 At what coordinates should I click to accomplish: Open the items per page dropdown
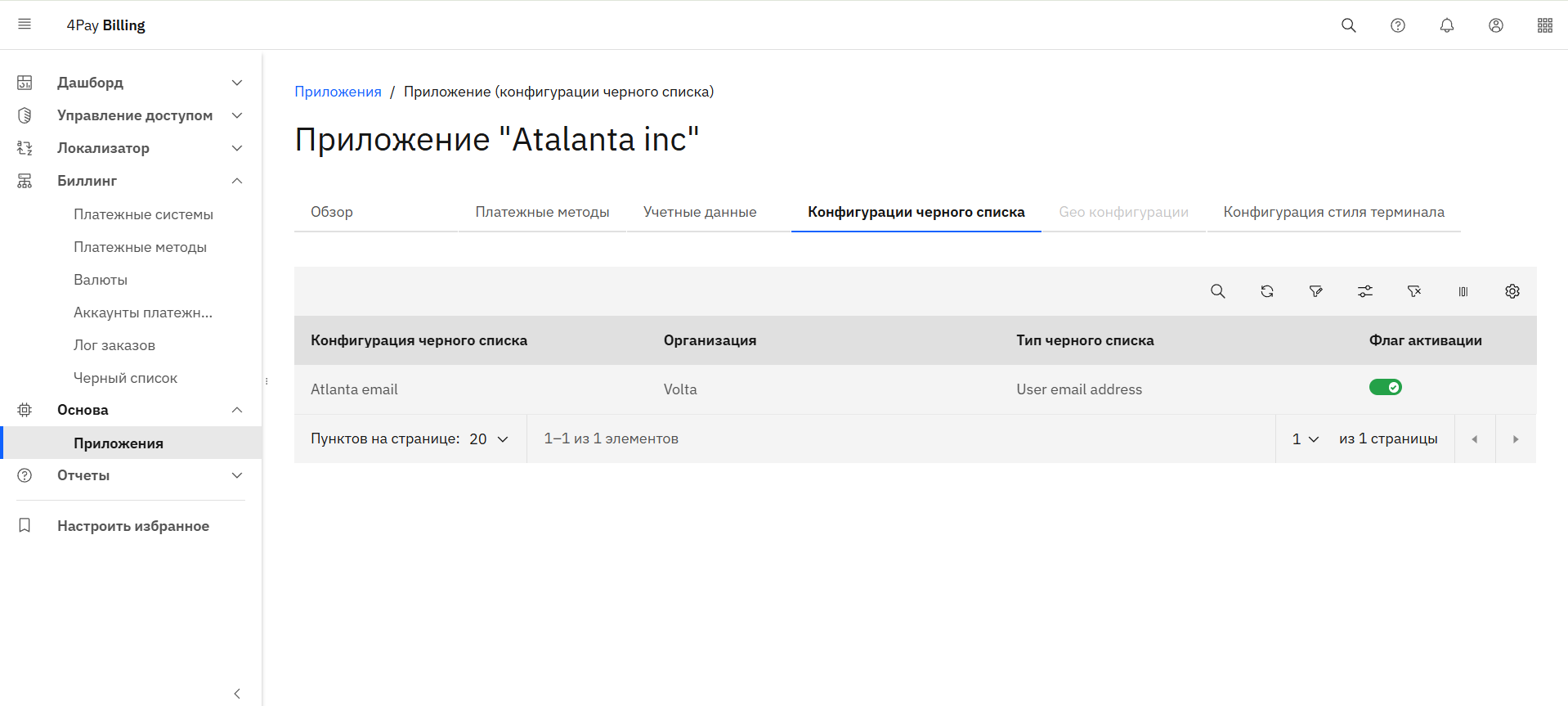pyautogui.click(x=489, y=439)
